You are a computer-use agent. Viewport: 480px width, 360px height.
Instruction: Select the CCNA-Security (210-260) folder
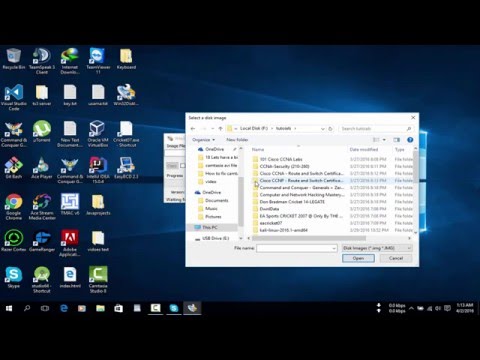point(284,166)
